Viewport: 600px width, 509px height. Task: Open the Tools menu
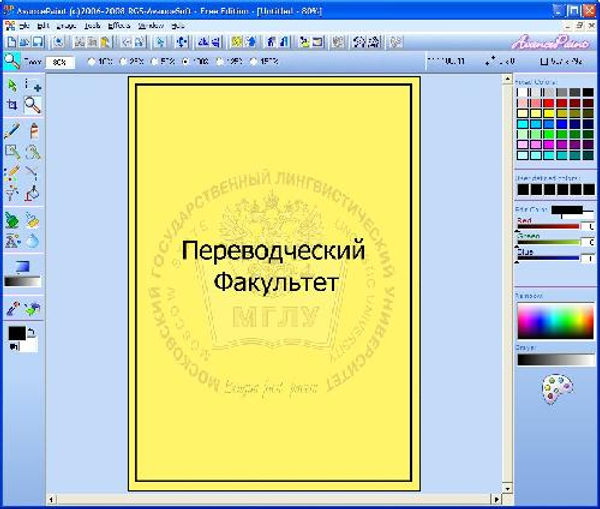[92, 26]
